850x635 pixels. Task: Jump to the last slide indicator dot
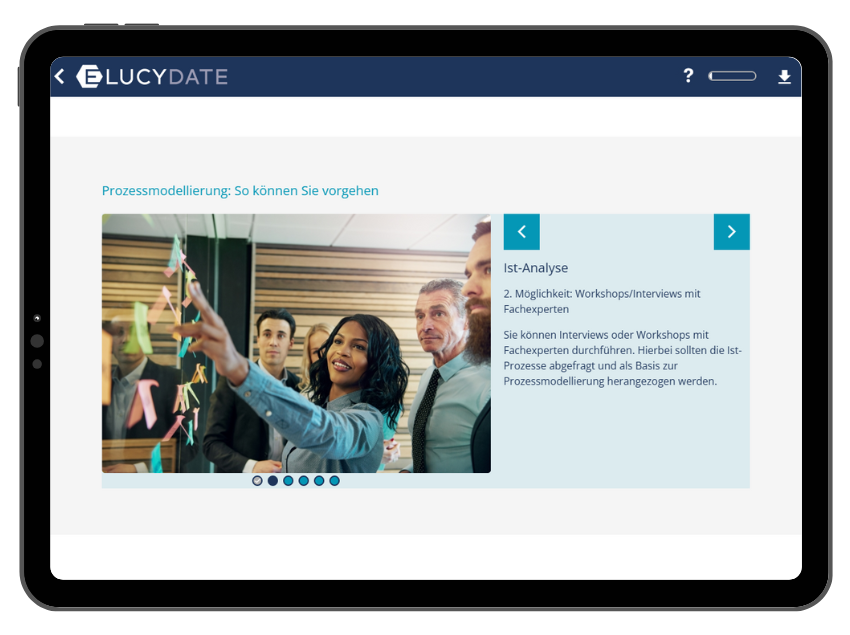[x=334, y=481]
